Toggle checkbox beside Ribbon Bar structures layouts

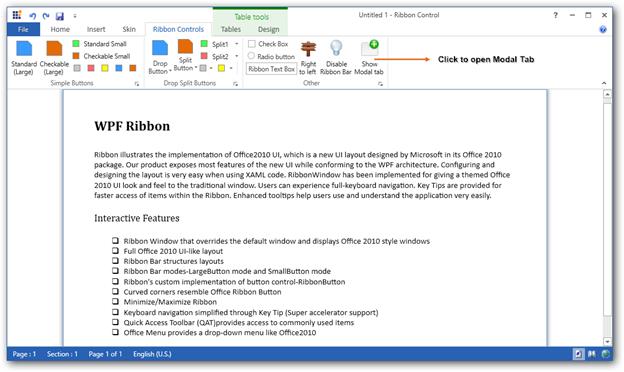pos(115,261)
